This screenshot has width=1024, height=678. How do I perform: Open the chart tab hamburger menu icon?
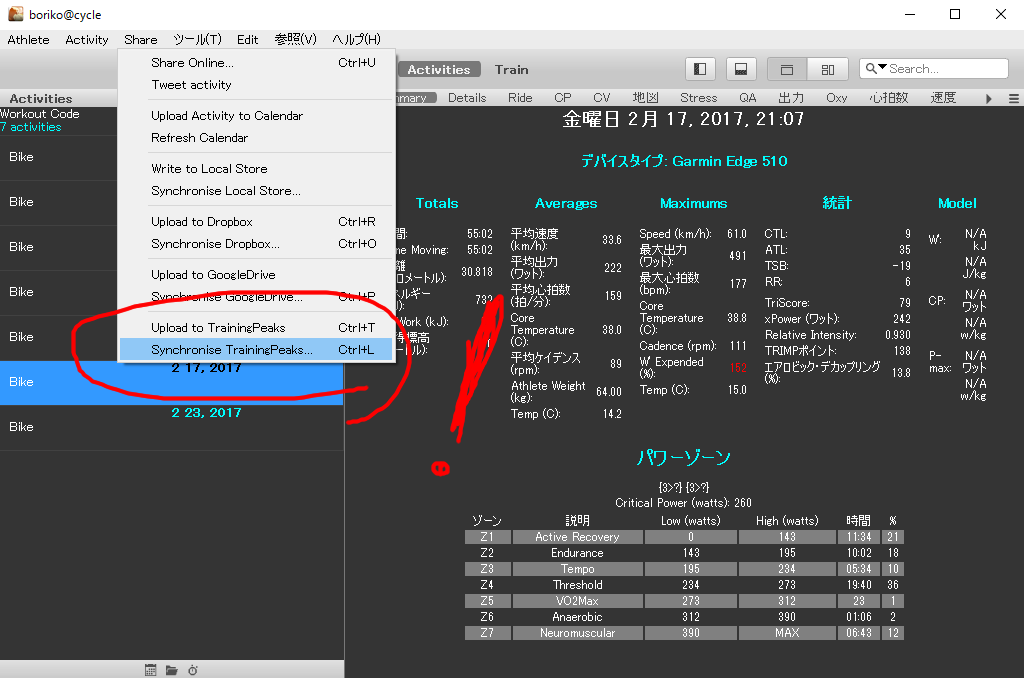pyautogui.click(x=1013, y=98)
